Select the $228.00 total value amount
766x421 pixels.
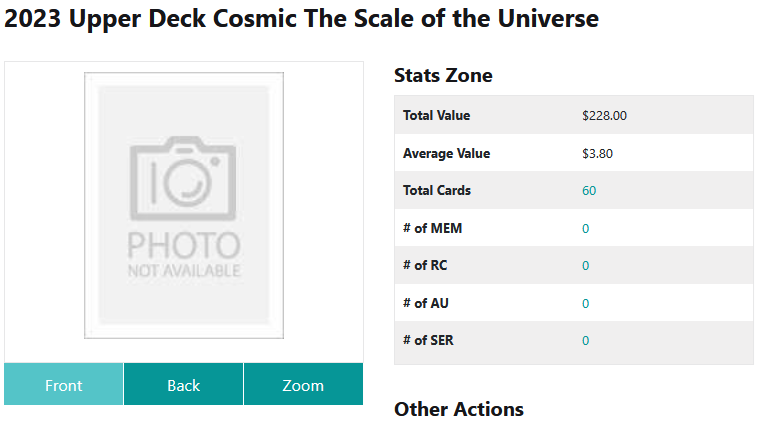[x=604, y=116]
